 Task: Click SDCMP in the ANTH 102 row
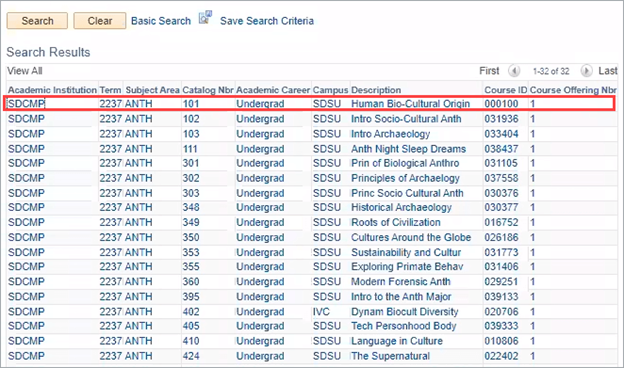26,119
